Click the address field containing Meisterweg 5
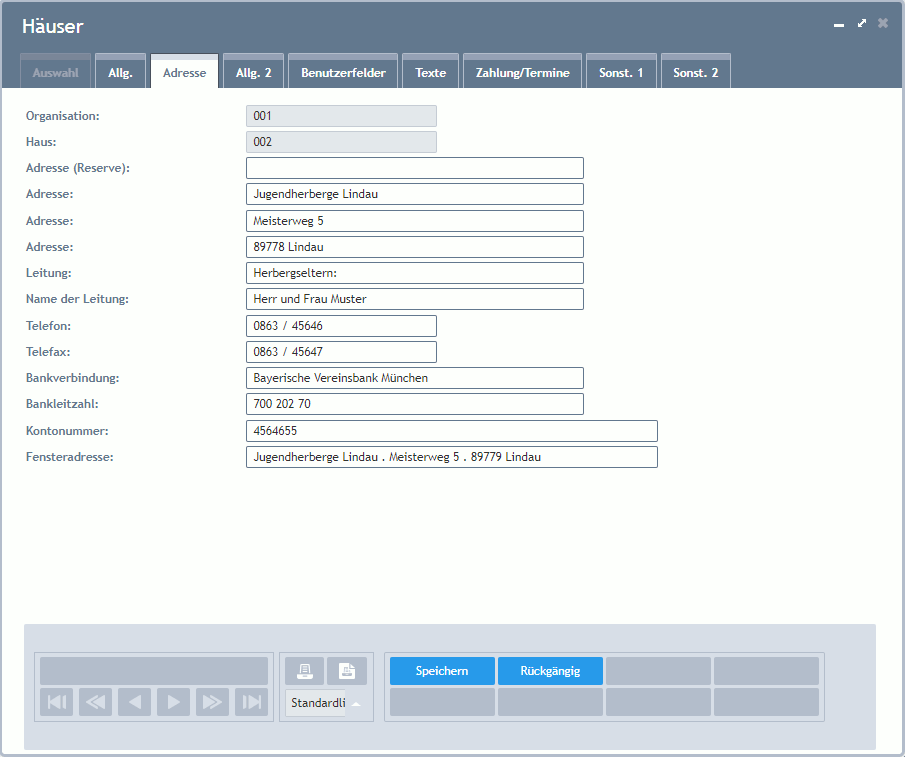Screen dimensions: 905x757 click(x=415, y=221)
